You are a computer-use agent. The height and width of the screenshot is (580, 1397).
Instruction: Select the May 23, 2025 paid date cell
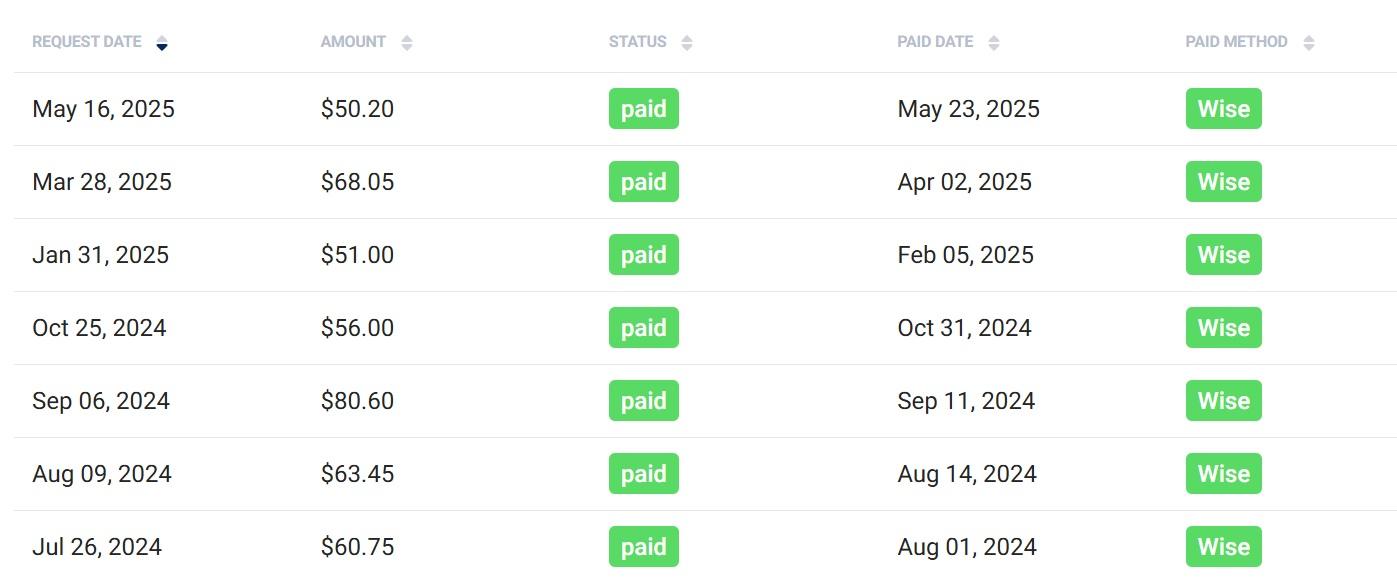(969, 109)
